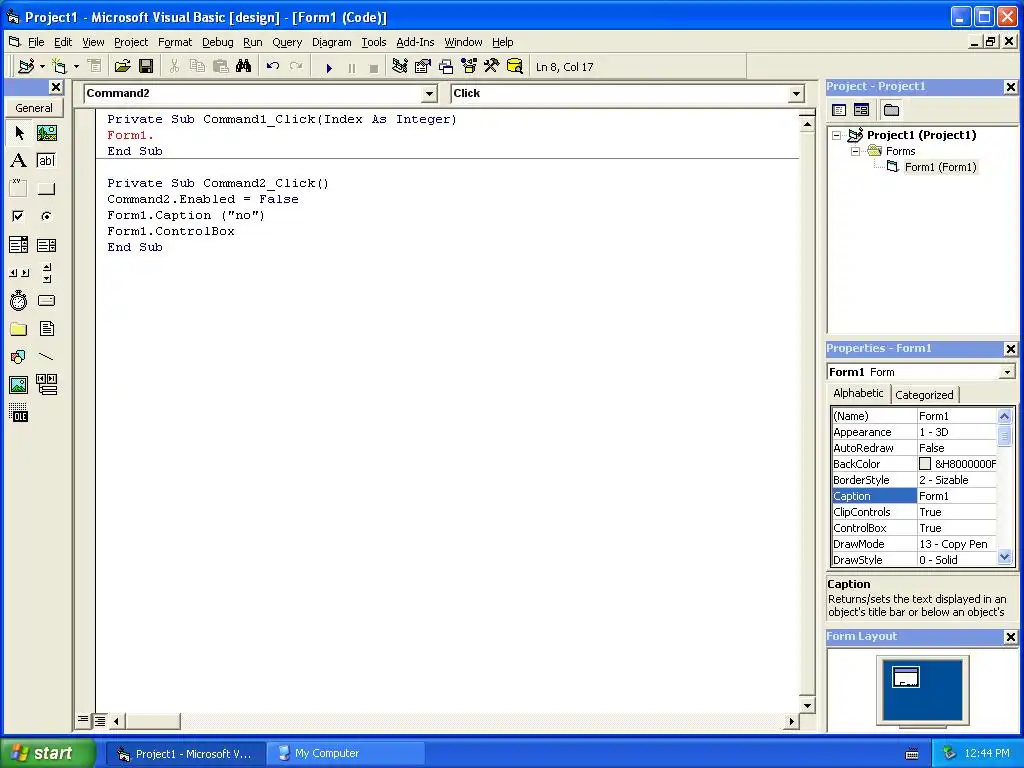Select the DirListBox folder control

pos(19,328)
